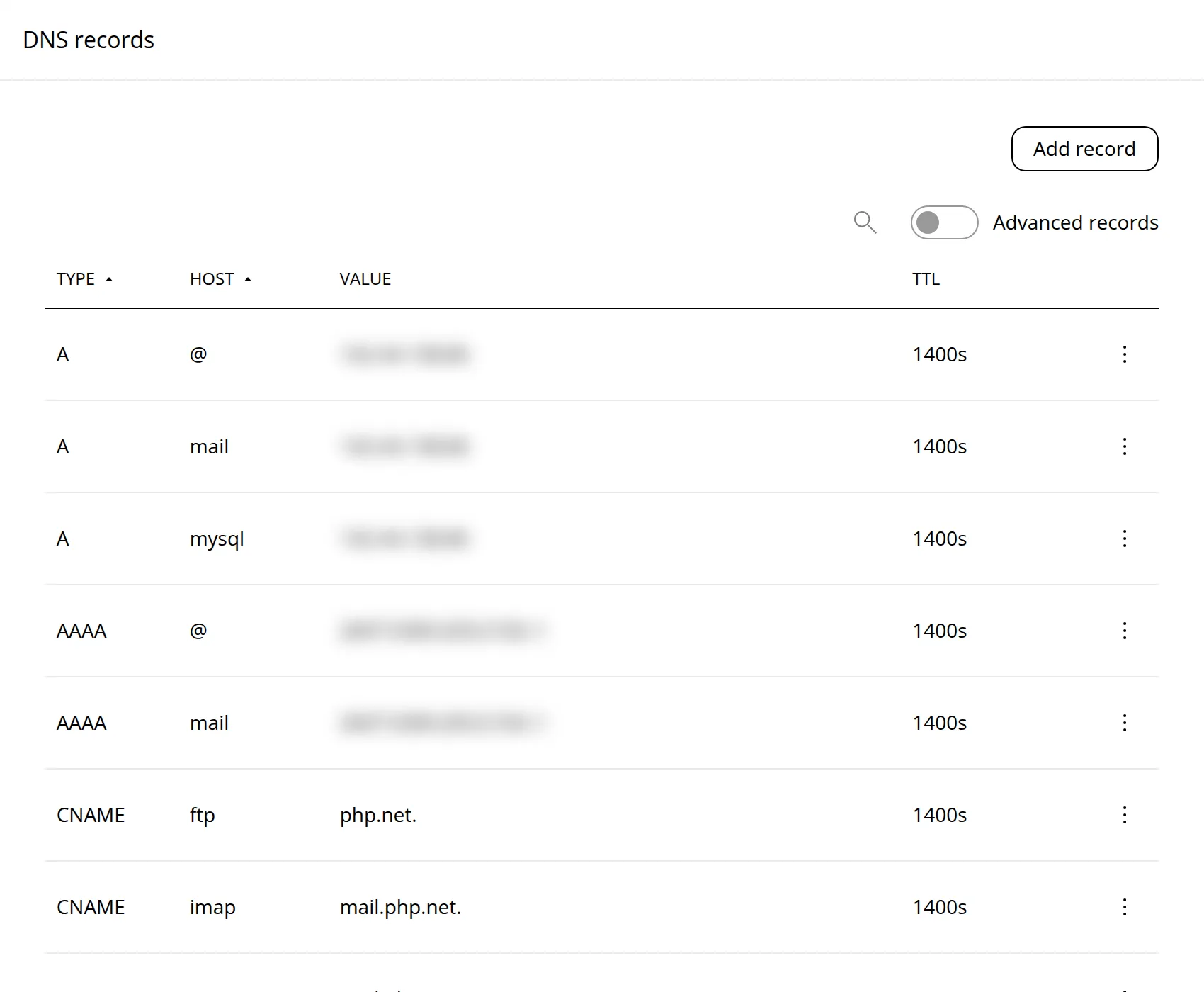
Task: Enable the Advanced records toggle
Action: pos(944,222)
